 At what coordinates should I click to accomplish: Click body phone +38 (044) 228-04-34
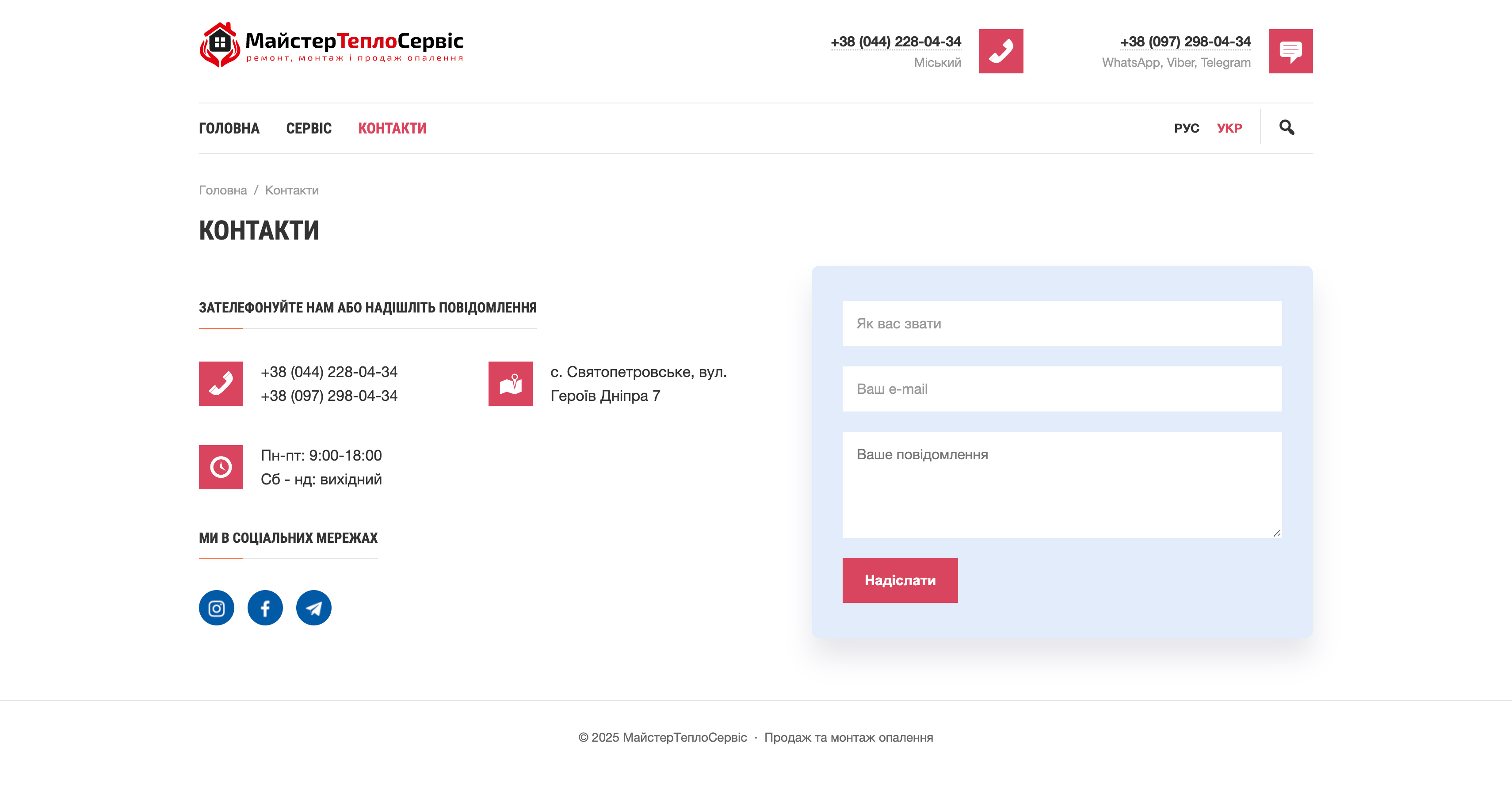click(328, 372)
